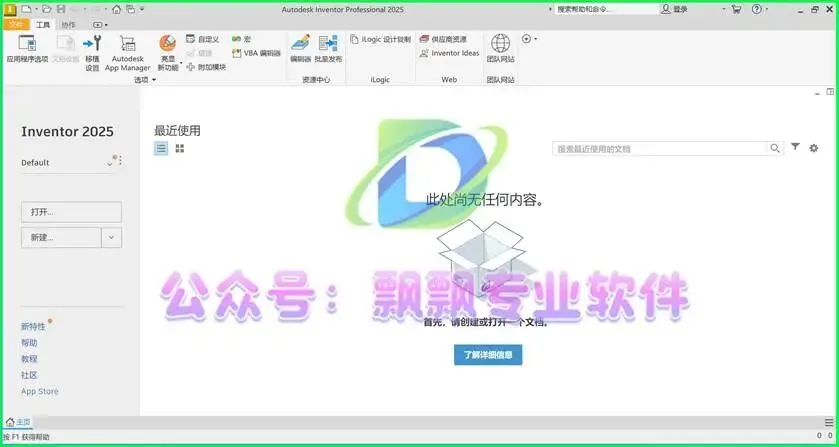The height and width of the screenshot is (447, 839).
Task: Open the 教程 link
Action: [x=29, y=359]
